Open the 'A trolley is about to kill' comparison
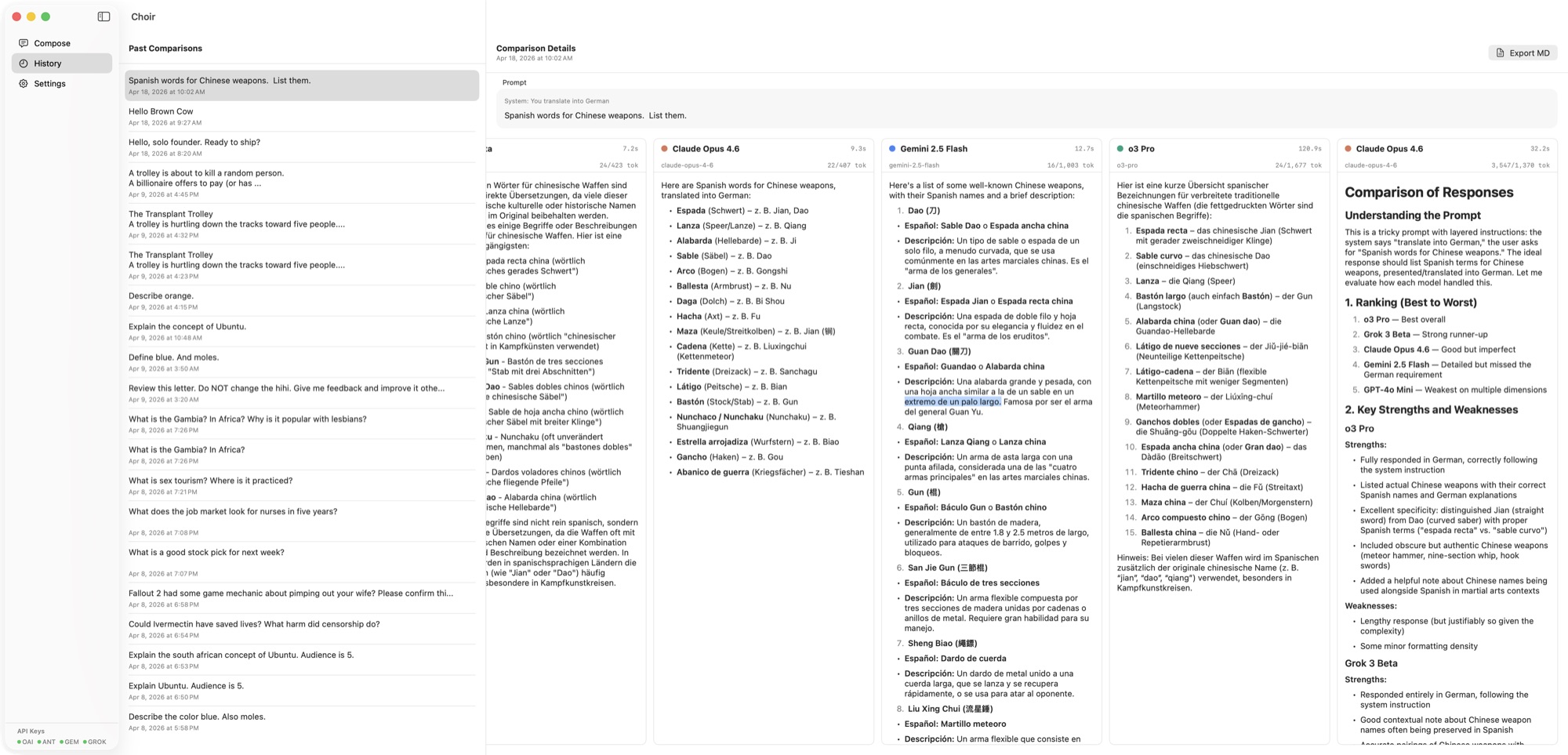Image resolution: width=1568 pixels, height=755 pixels. (x=302, y=183)
